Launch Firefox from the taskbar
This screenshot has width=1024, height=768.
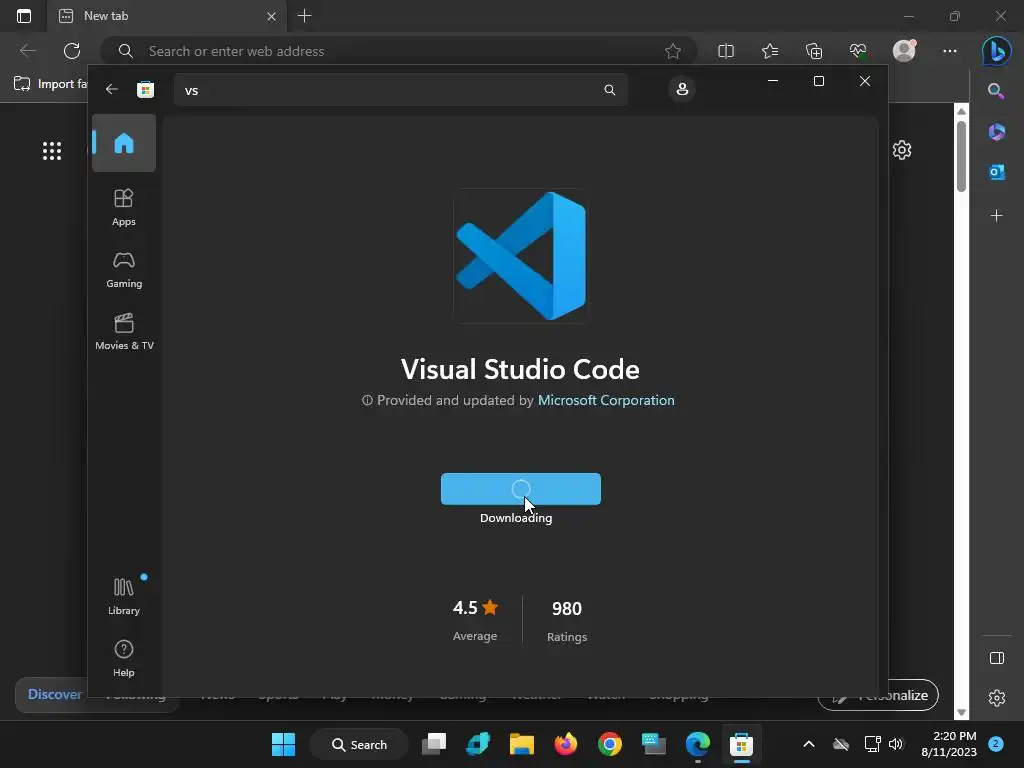(x=566, y=744)
